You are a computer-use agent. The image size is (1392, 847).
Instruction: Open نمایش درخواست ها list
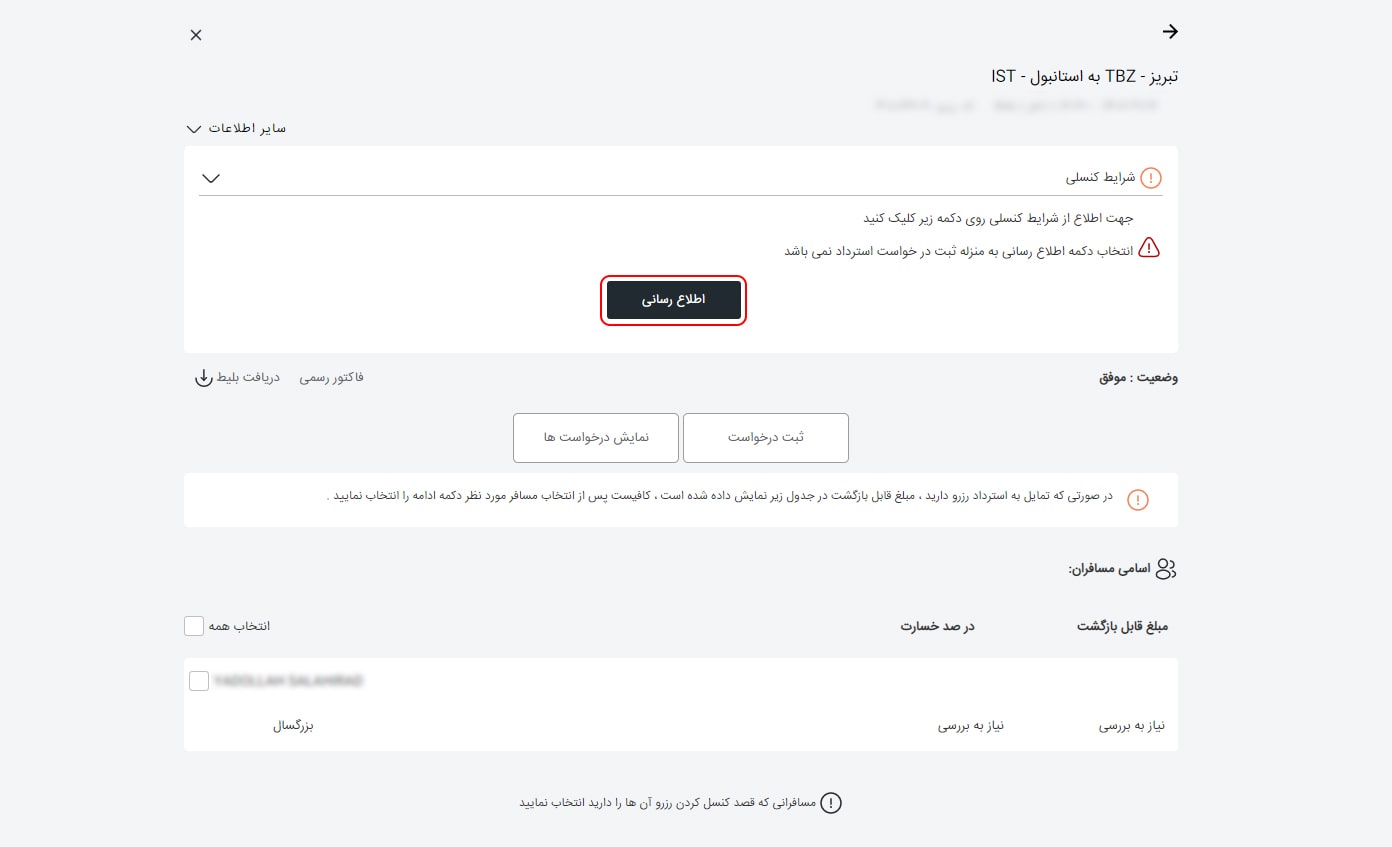point(595,437)
